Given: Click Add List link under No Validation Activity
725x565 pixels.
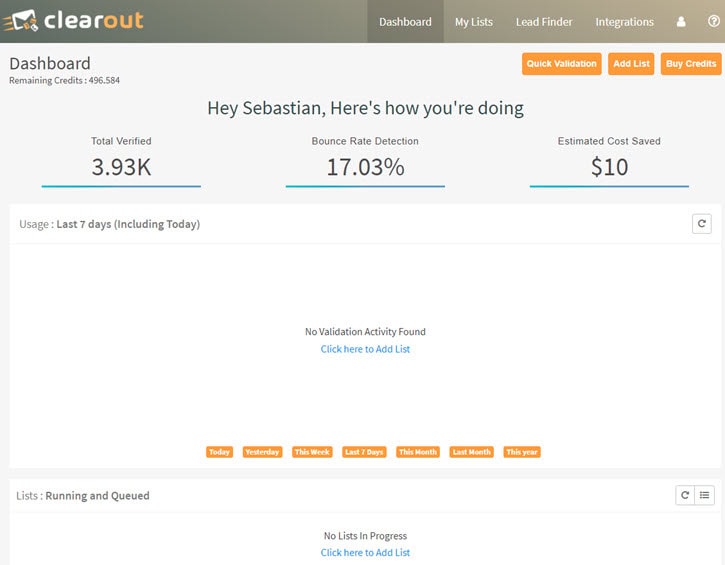Looking at the screenshot, I should [365, 349].
